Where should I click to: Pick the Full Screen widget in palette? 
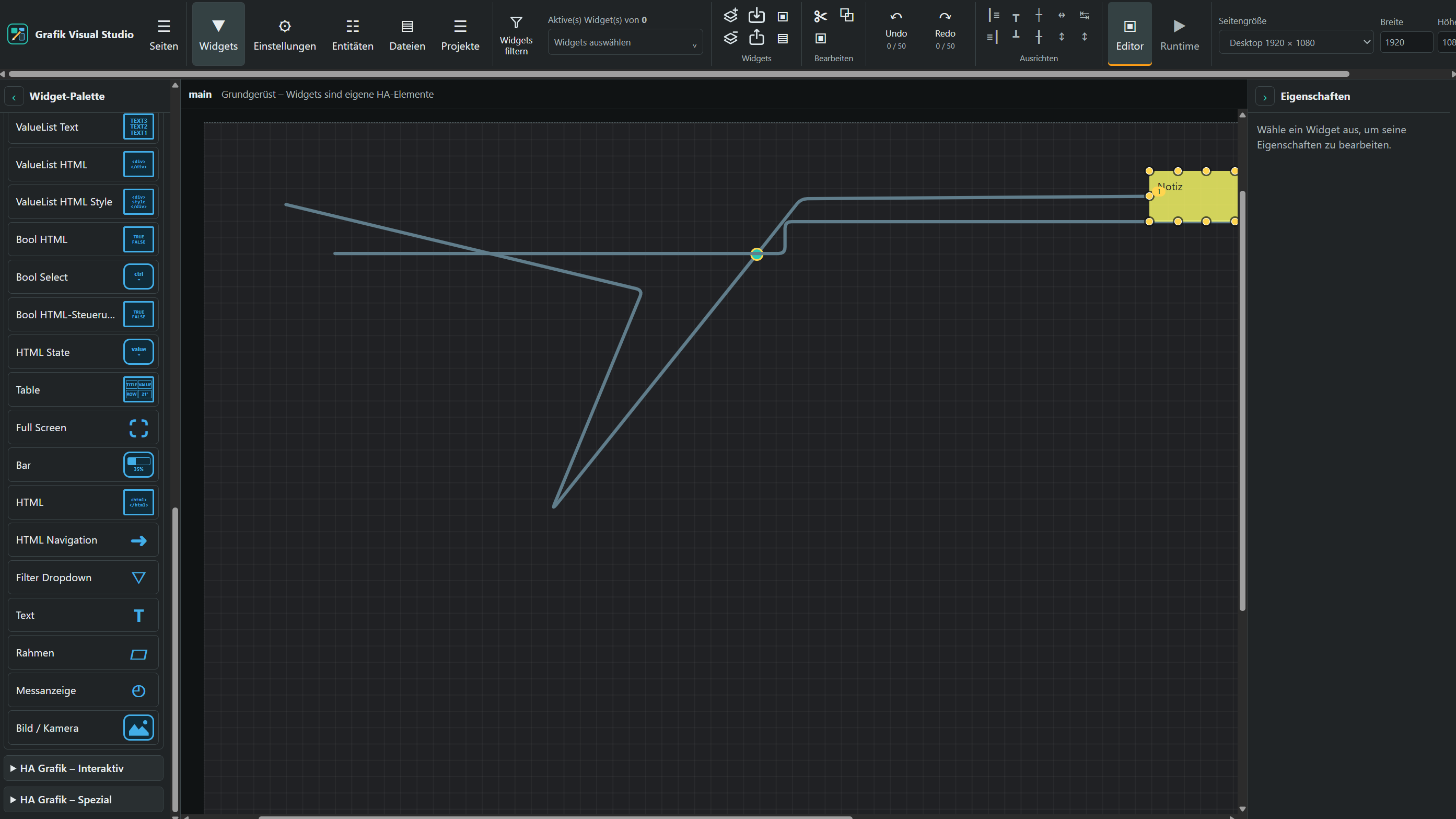tap(83, 428)
